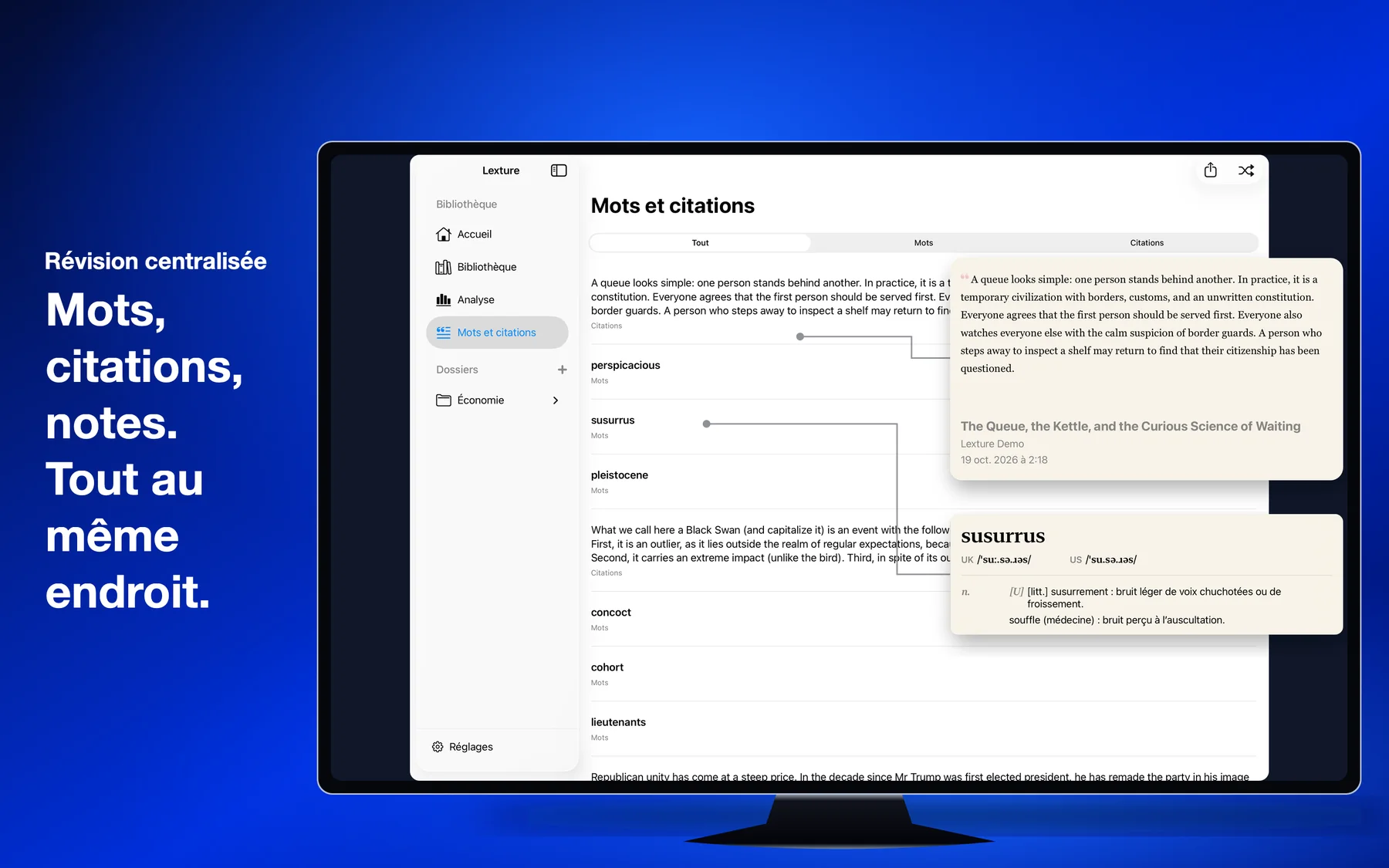Viewport: 1389px width, 868px height.
Task: Expand the Économie folder chevron
Action: (556, 400)
